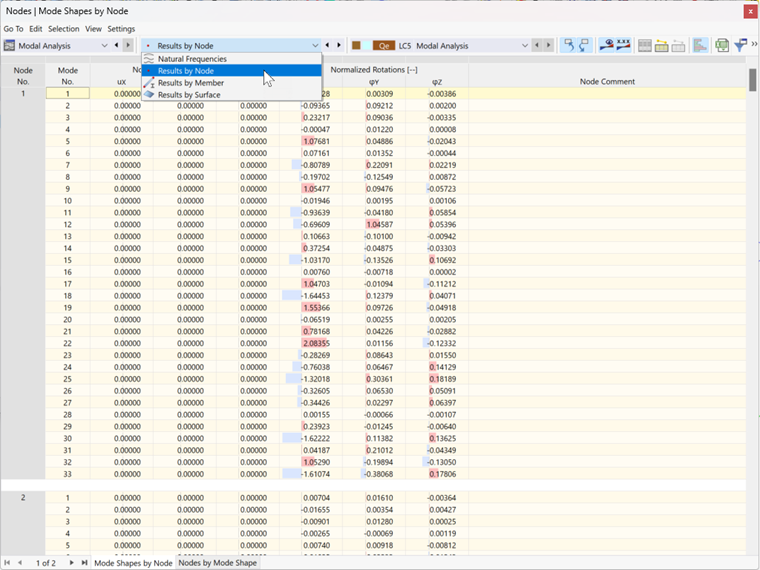This screenshot has height=570, width=760.
Task: Click Normalized Rotations column header
Action: (x=374, y=69)
